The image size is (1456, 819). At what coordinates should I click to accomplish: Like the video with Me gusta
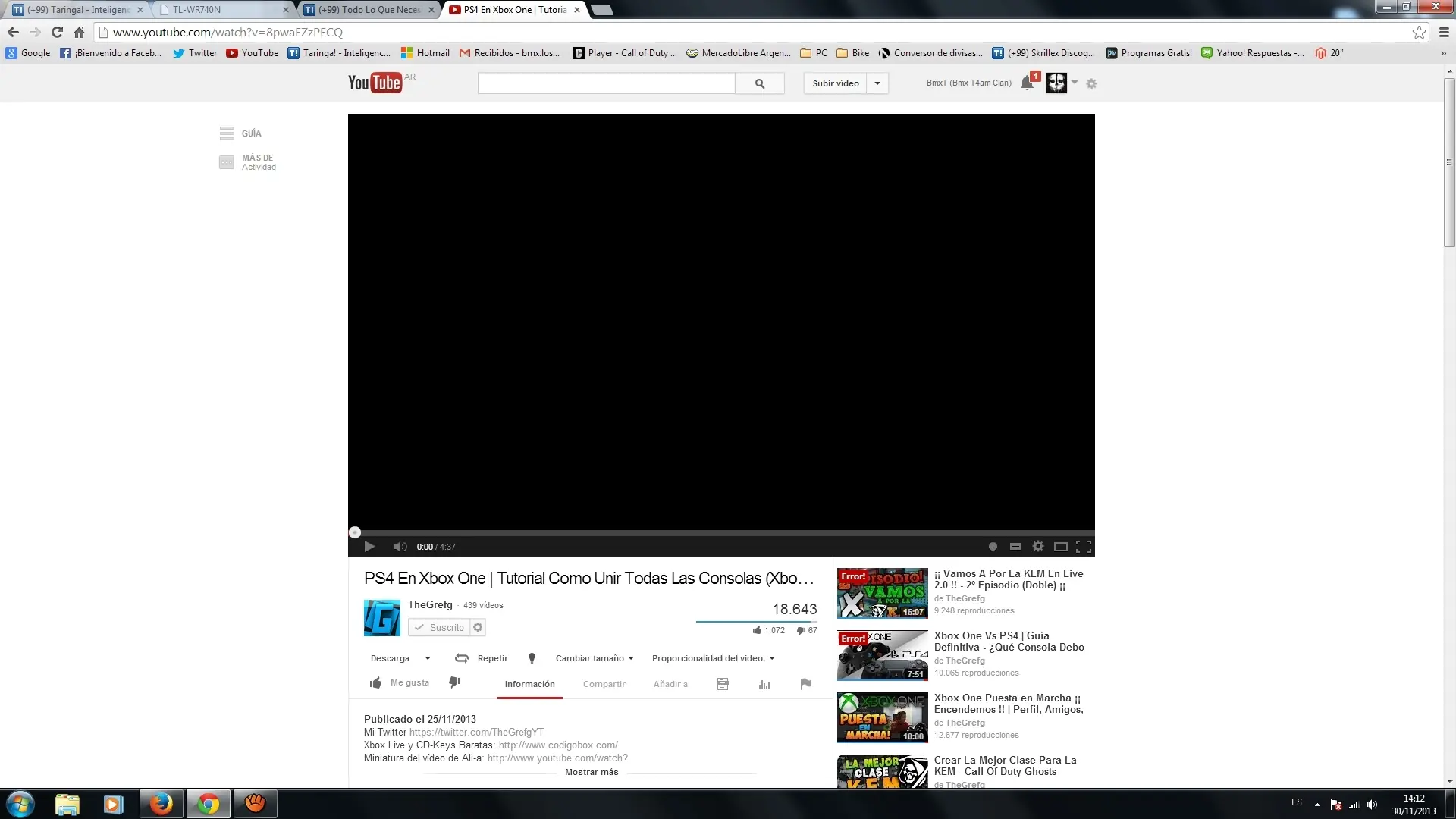pos(399,683)
